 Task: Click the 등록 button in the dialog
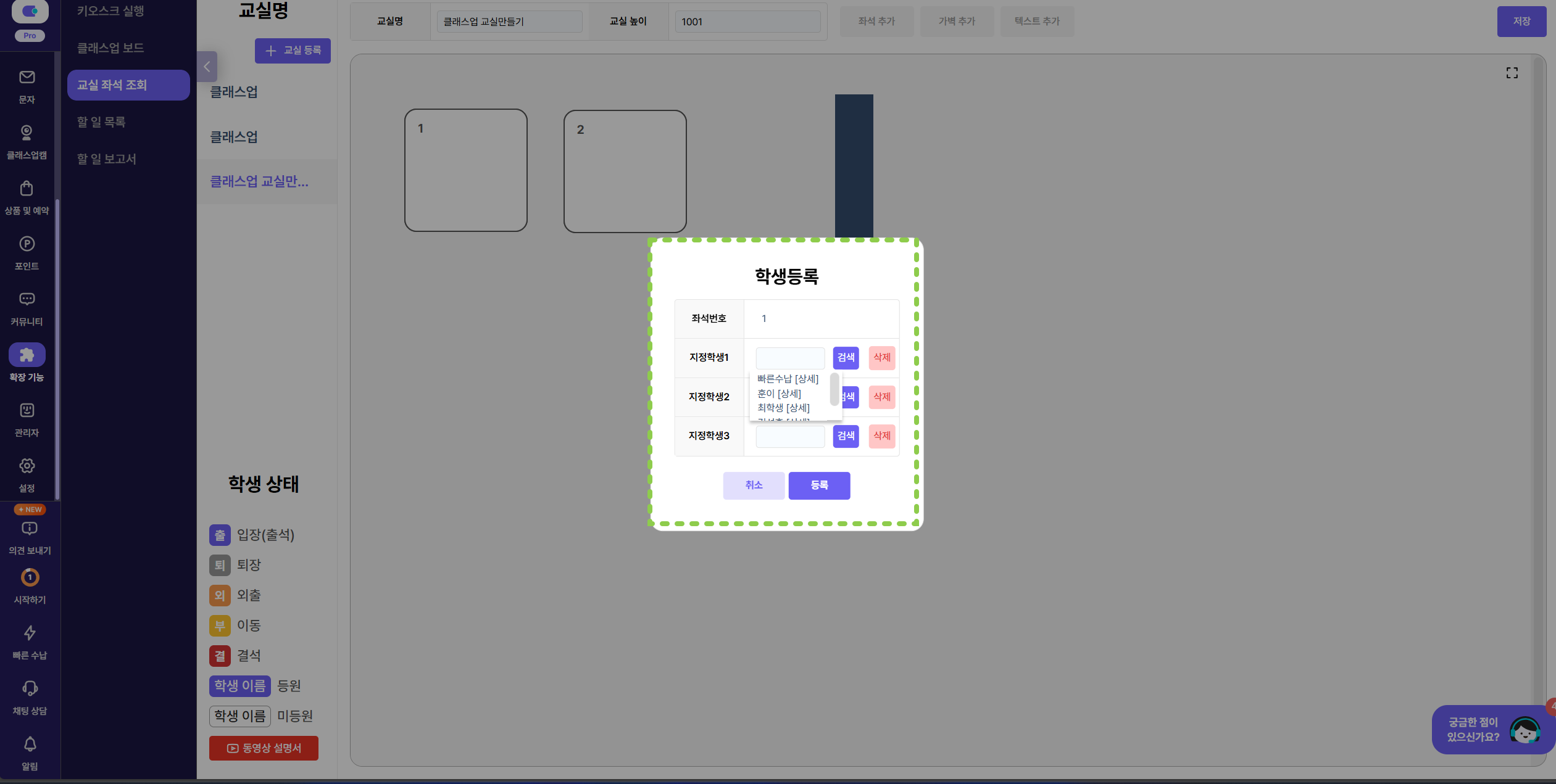tap(819, 485)
